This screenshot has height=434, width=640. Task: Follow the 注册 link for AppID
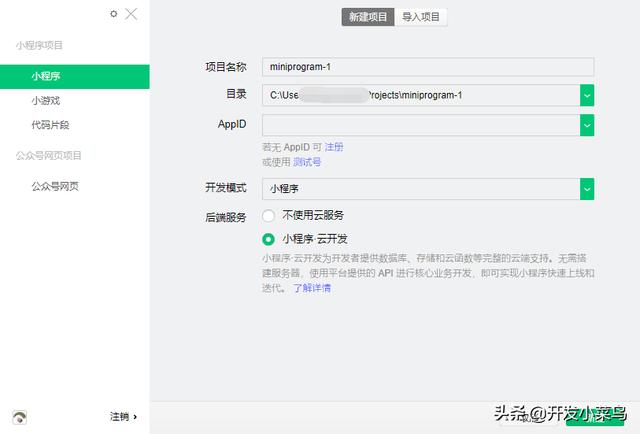[334, 147]
